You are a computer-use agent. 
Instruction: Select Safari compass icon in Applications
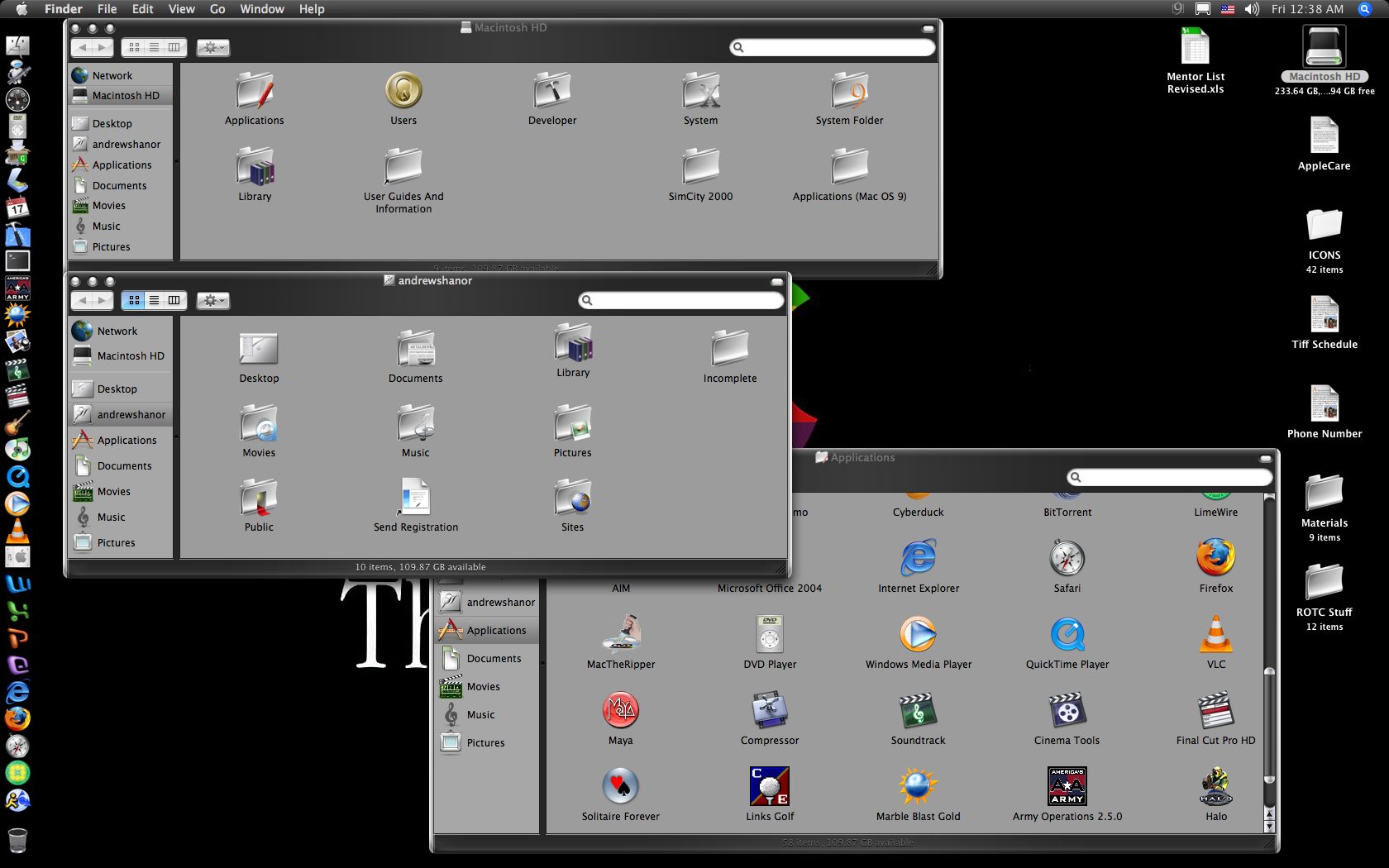click(x=1067, y=558)
